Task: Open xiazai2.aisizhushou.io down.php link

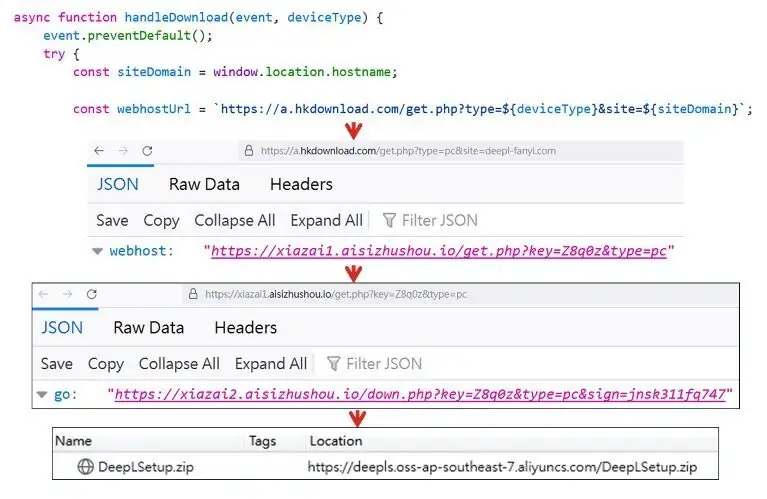Action: 420,394
